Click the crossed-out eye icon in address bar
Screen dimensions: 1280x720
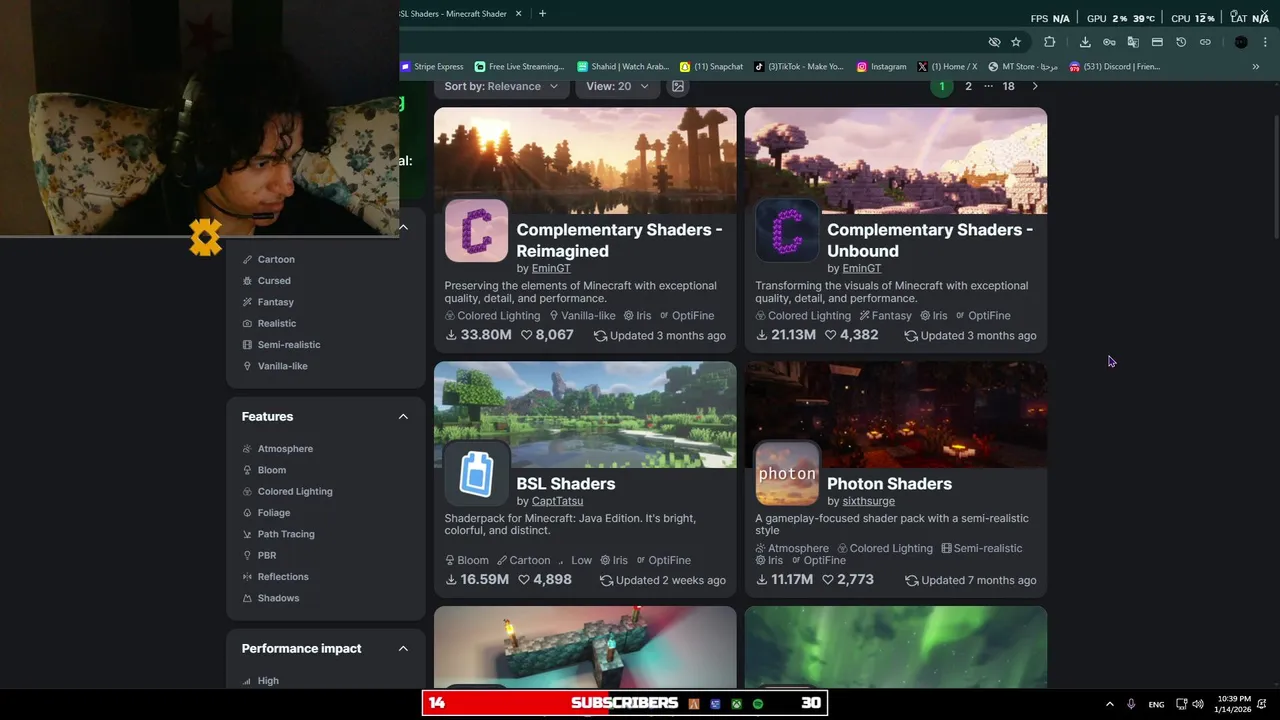click(994, 42)
